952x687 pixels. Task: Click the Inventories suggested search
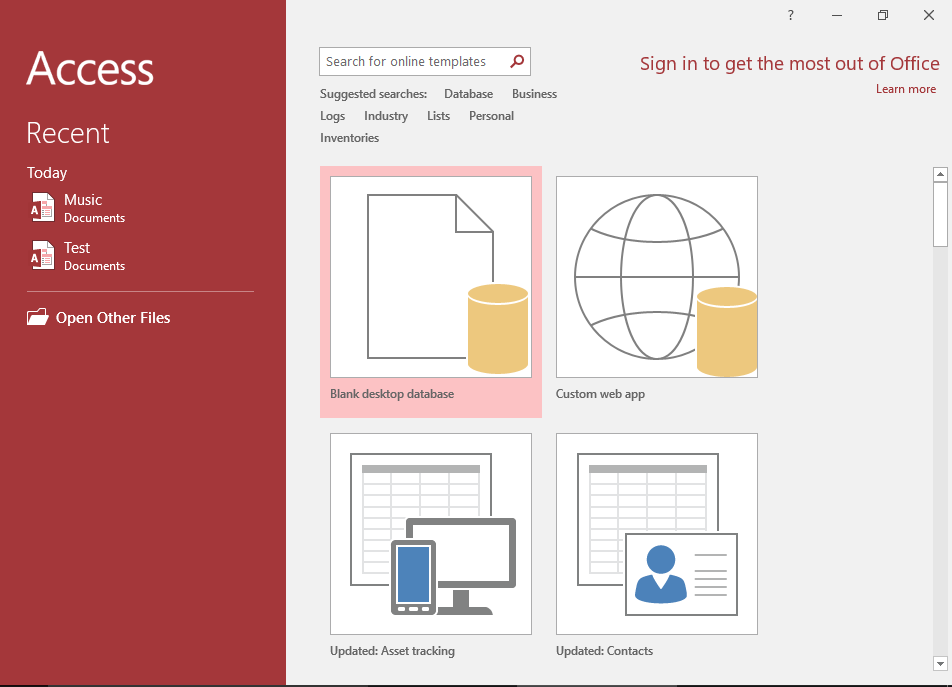pos(349,137)
